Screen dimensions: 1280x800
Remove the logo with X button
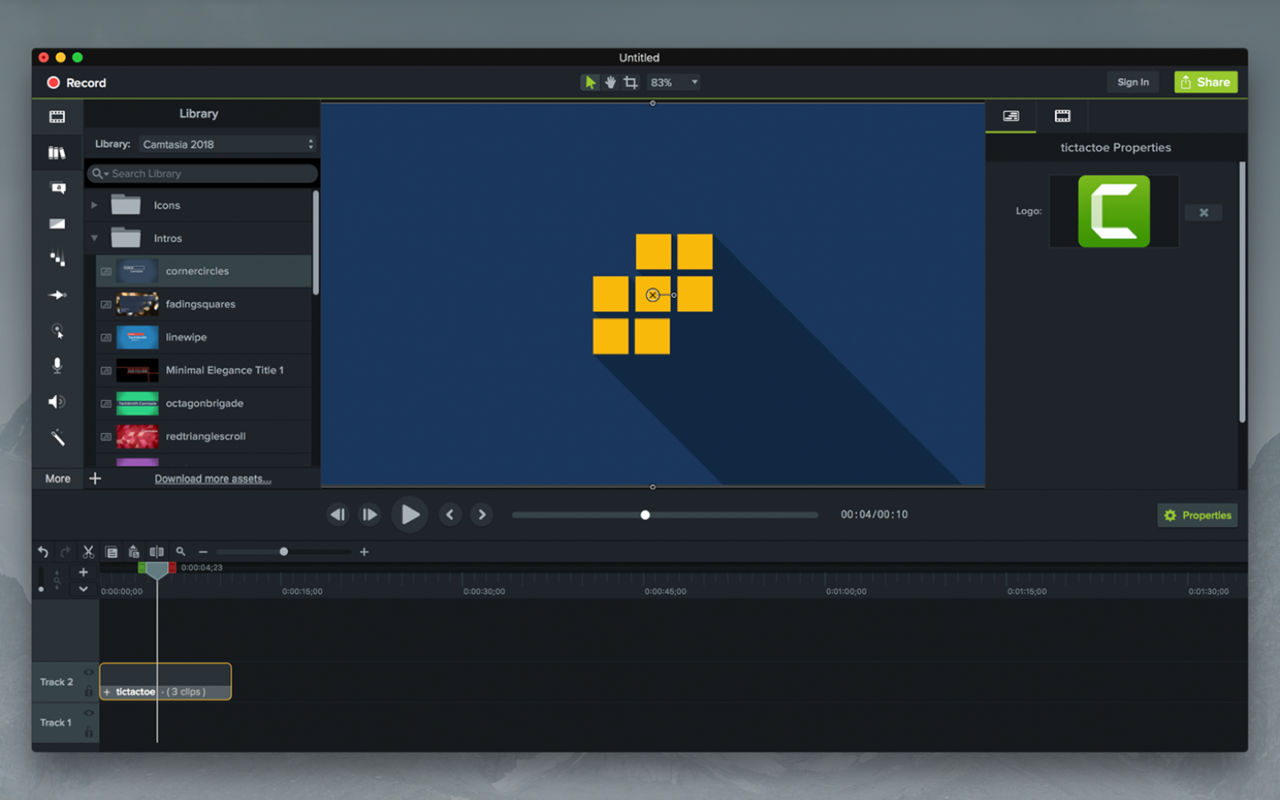tap(1203, 213)
